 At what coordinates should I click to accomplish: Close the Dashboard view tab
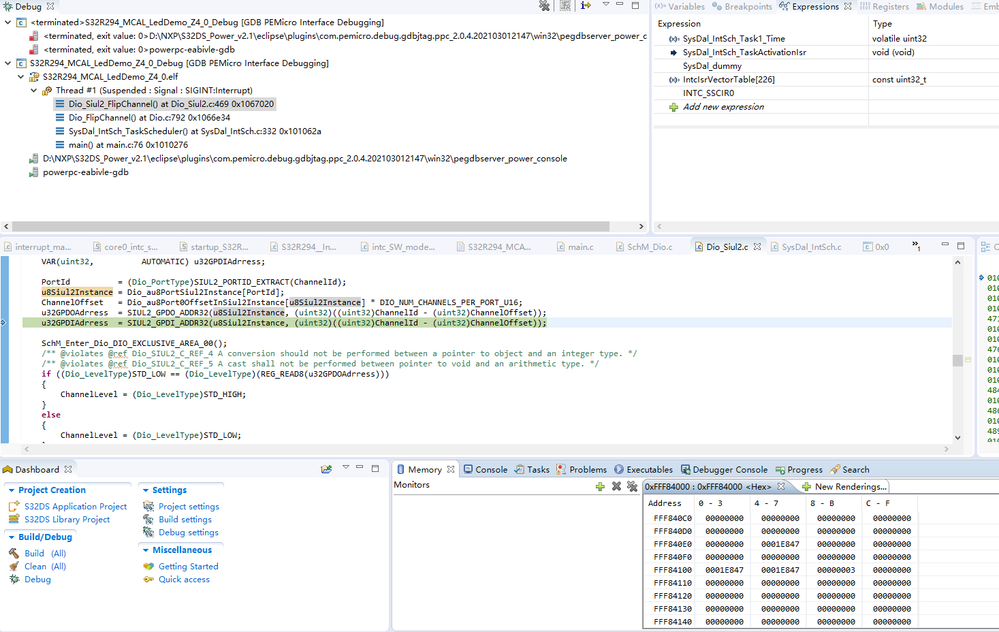[68, 470]
